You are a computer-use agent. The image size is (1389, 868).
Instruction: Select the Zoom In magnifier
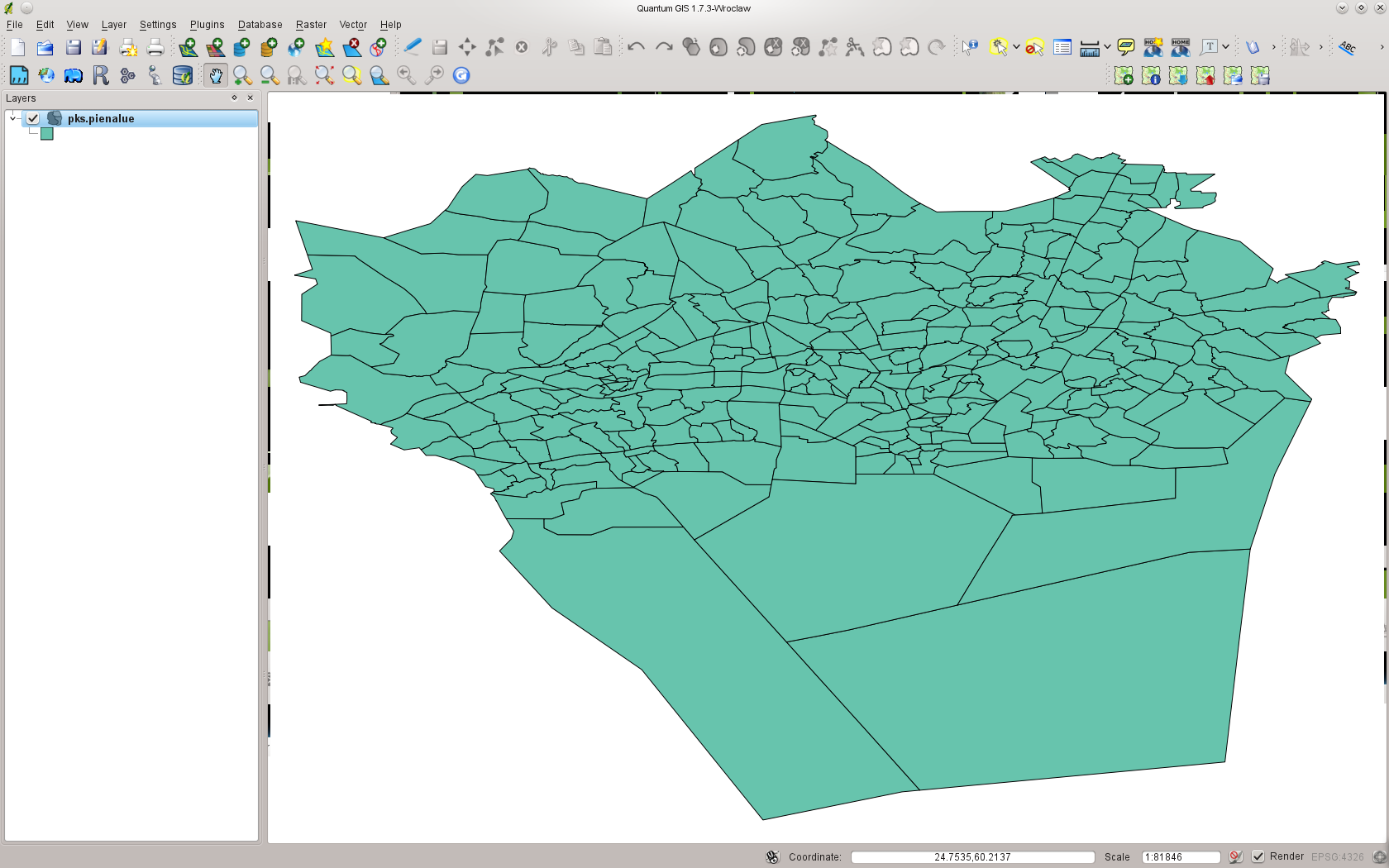click(x=242, y=75)
